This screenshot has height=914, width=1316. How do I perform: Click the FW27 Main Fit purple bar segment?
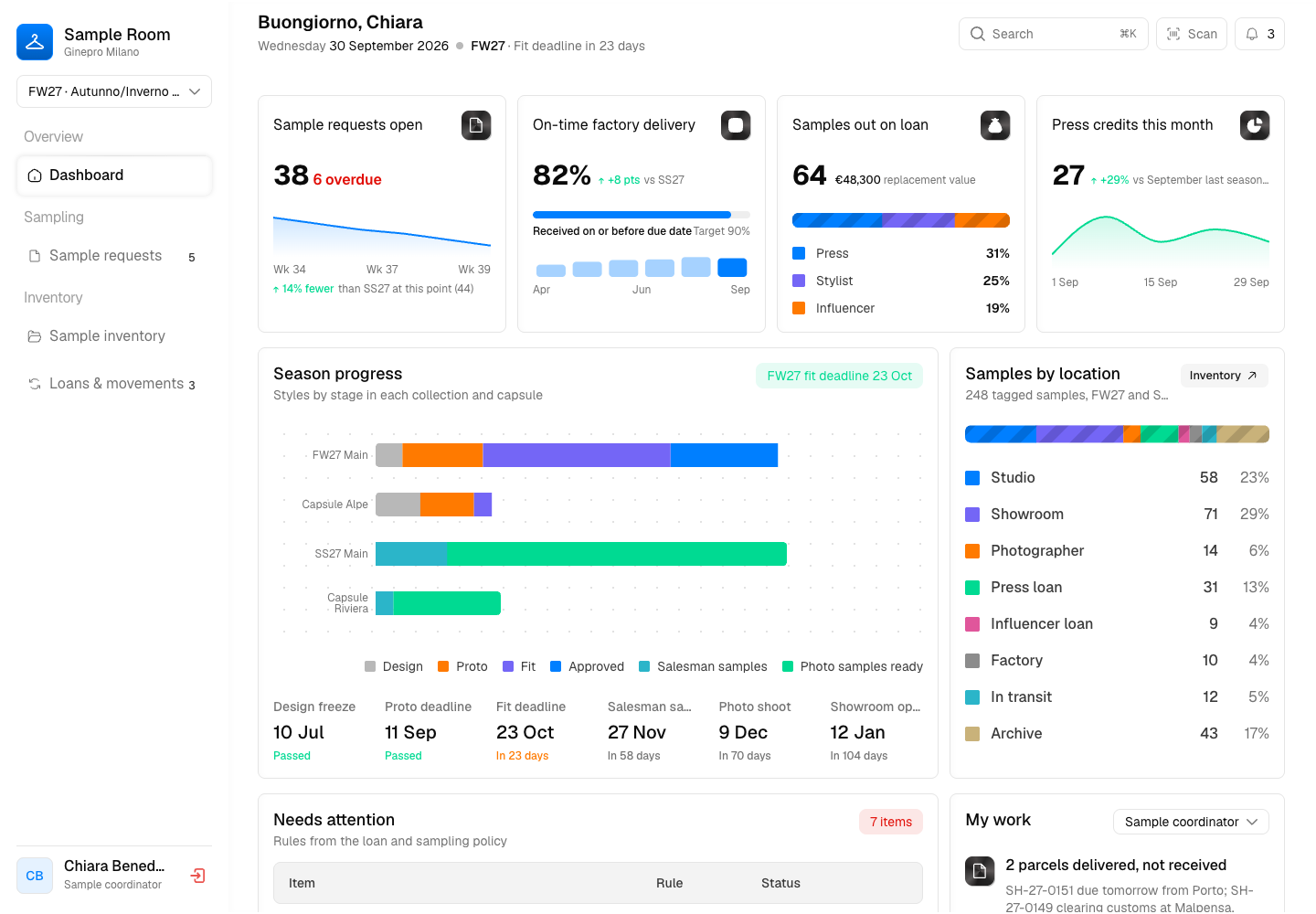click(577, 455)
